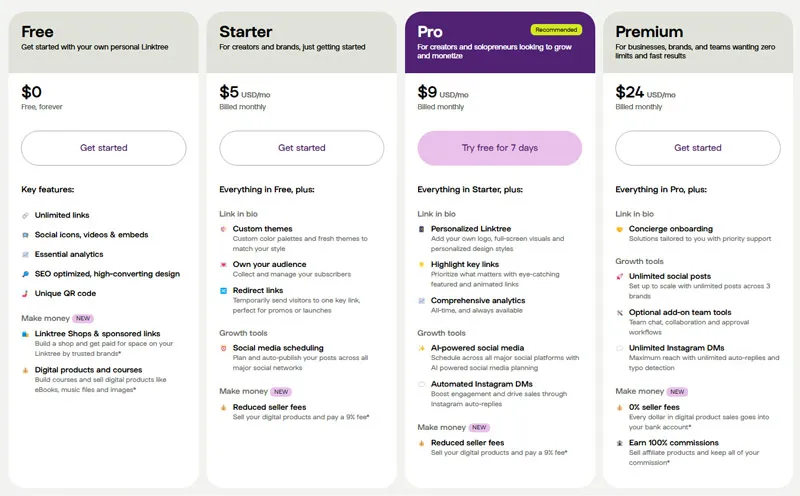Click the SEO optimized design icon
Image resolution: width=800 pixels, height=496 pixels.
(25, 274)
